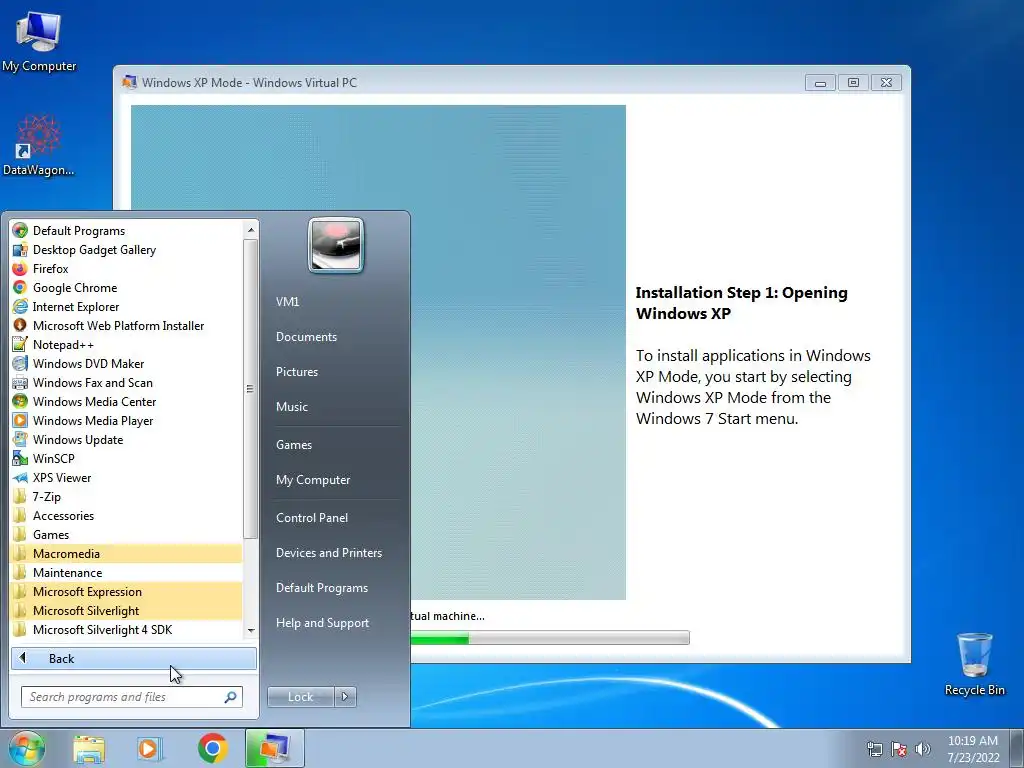The height and width of the screenshot is (768, 1024).
Task: Launch Desktop Gadget Gallery
Action: (x=127, y=249)
